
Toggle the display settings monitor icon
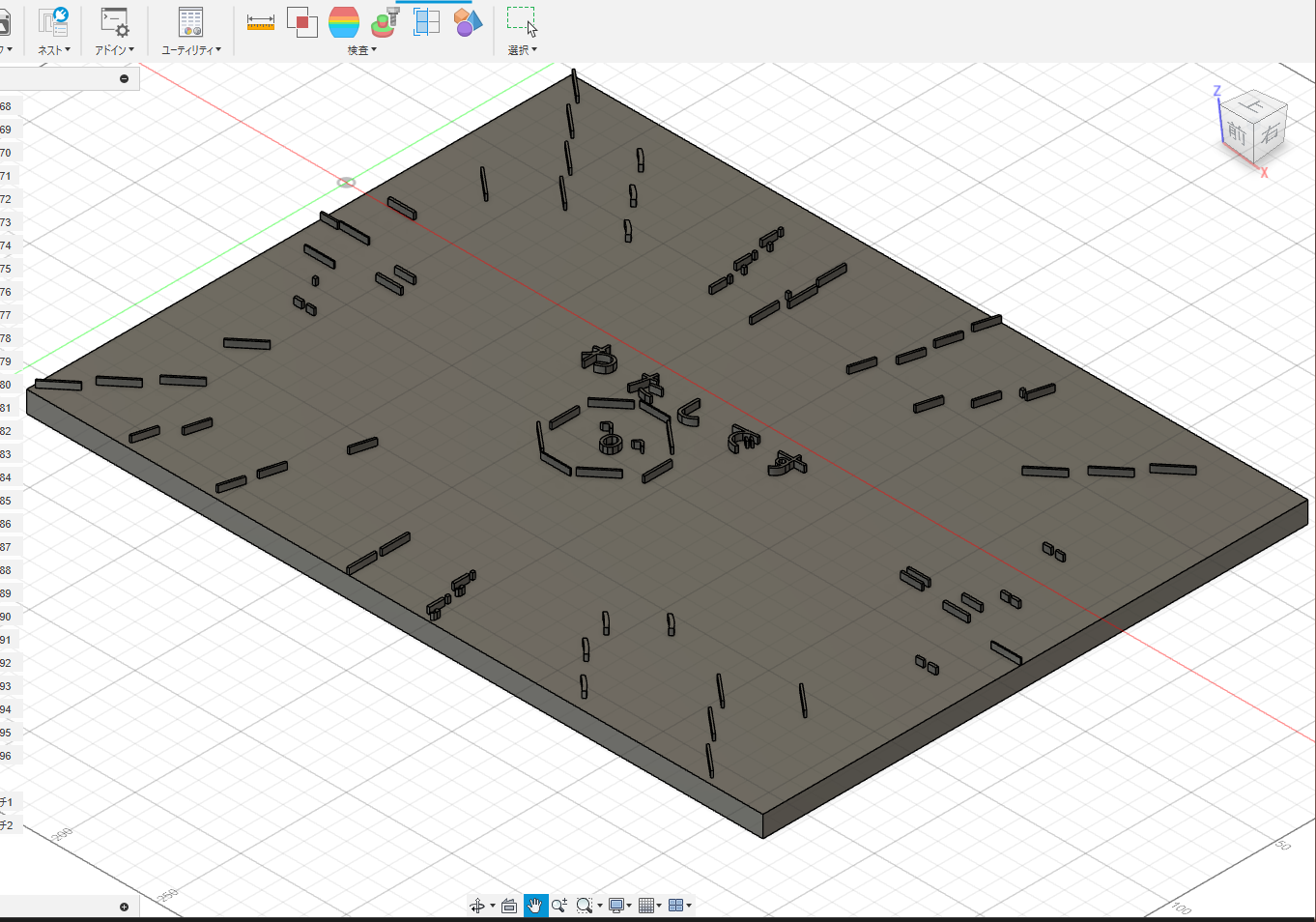click(x=616, y=906)
